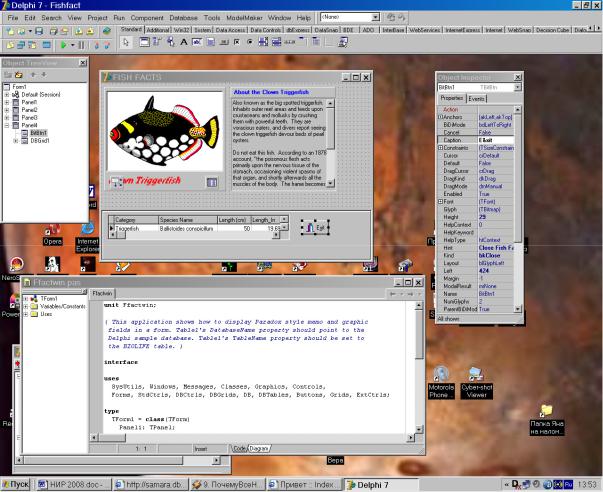Viewport: 603px width, 492px height.
Task: Click the View Unit toolbar icon
Action: (x=10, y=45)
